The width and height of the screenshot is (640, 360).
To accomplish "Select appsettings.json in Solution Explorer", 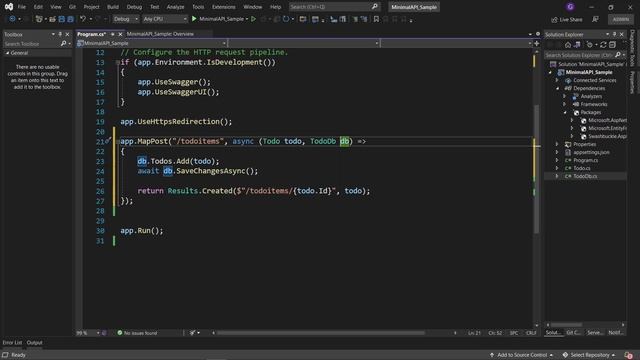I will tap(591, 152).
